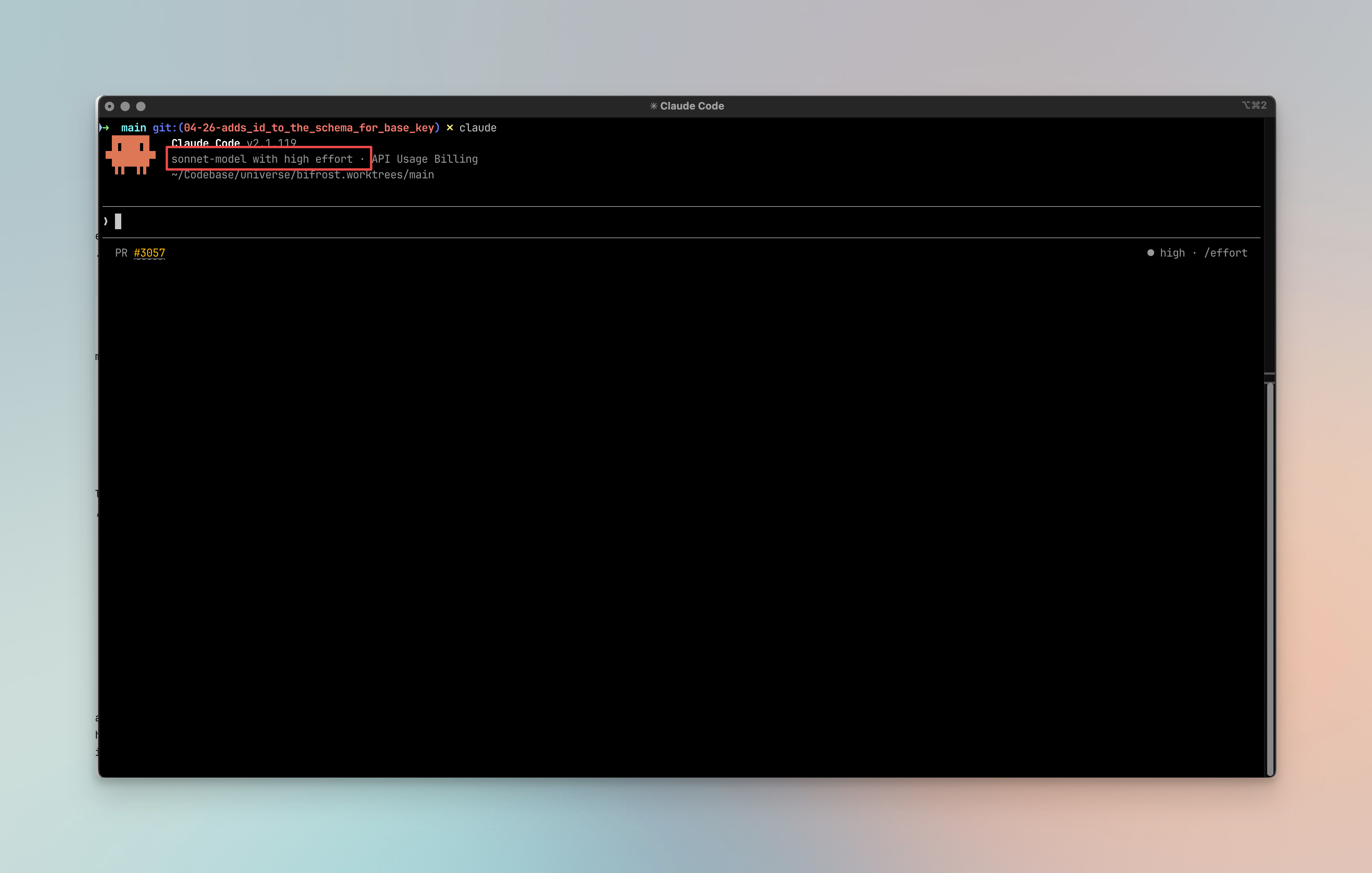Click the gray effort level dot indicator
Image resolution: width=1372 pixels, height=873 pixels.
point(1150,253)
